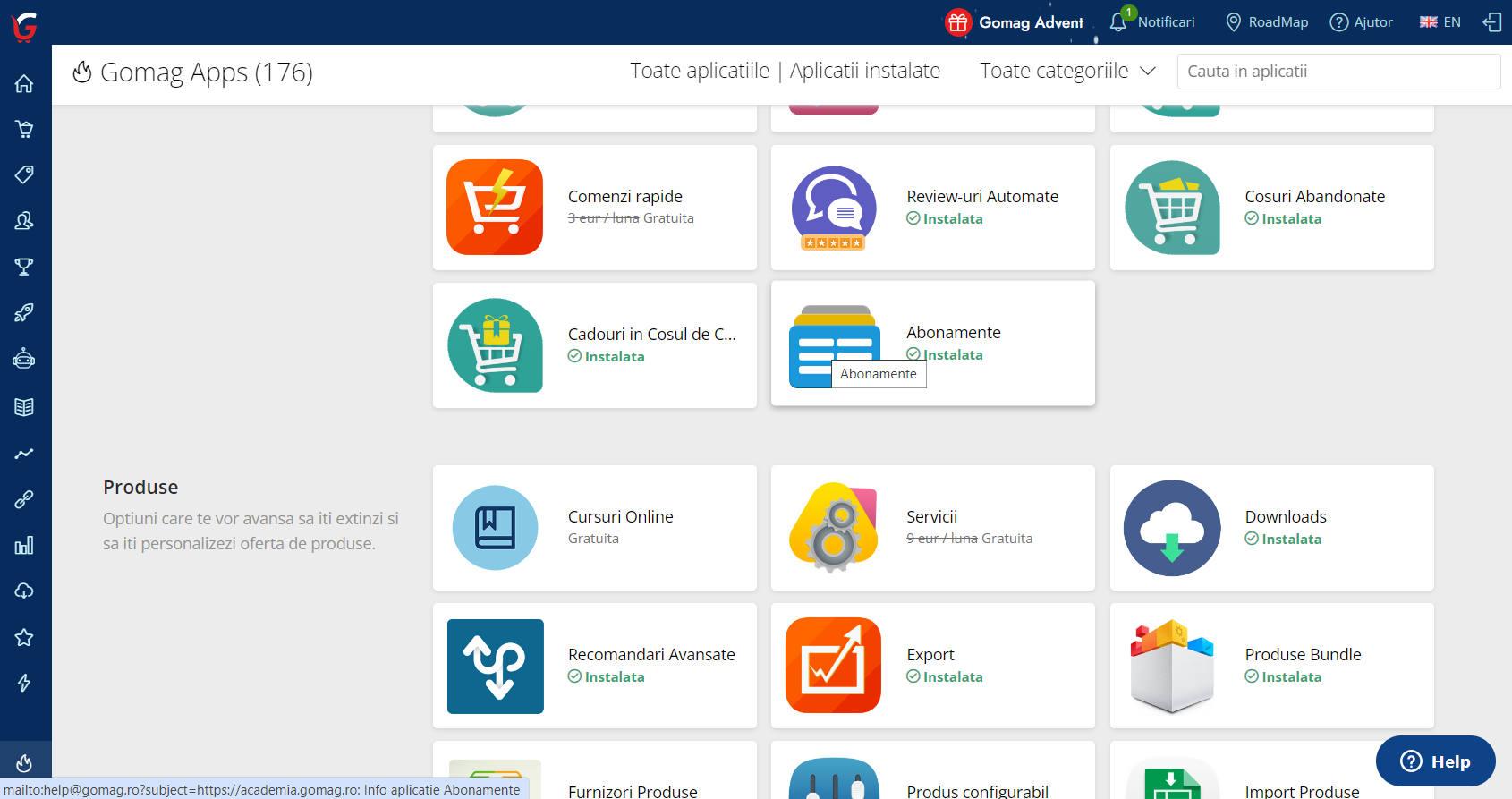
Task: Open Furnizori Produse app
Action: click(x=595, y=770)
